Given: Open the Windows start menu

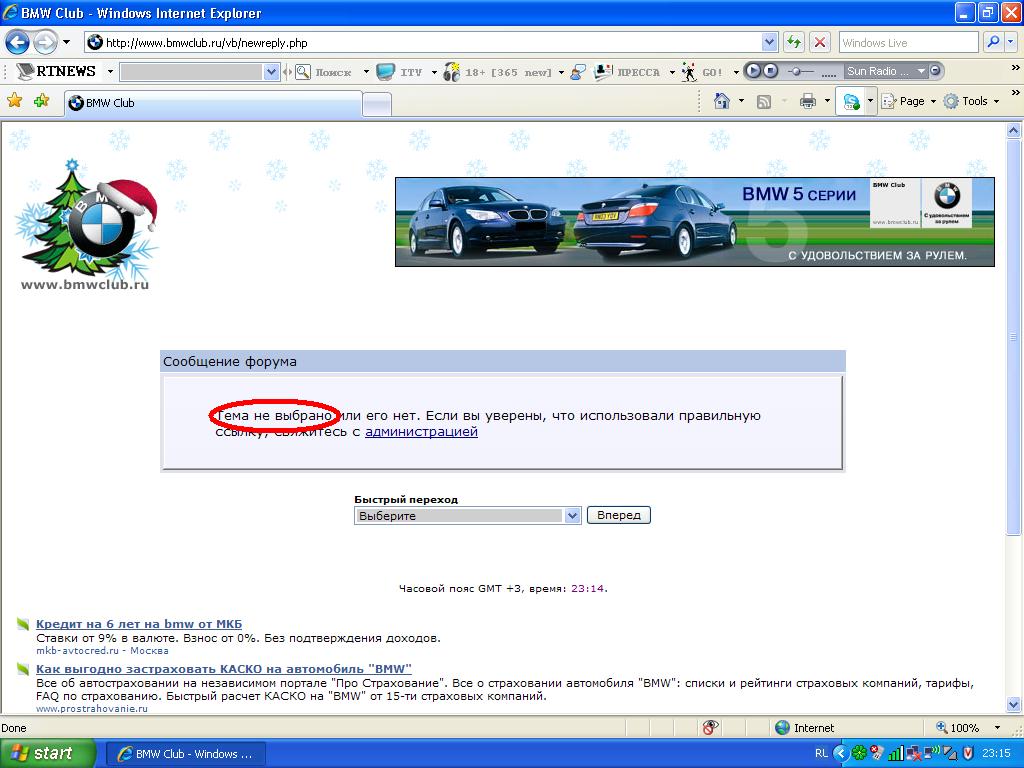Looking at the screenshot, I should (46, 753).
